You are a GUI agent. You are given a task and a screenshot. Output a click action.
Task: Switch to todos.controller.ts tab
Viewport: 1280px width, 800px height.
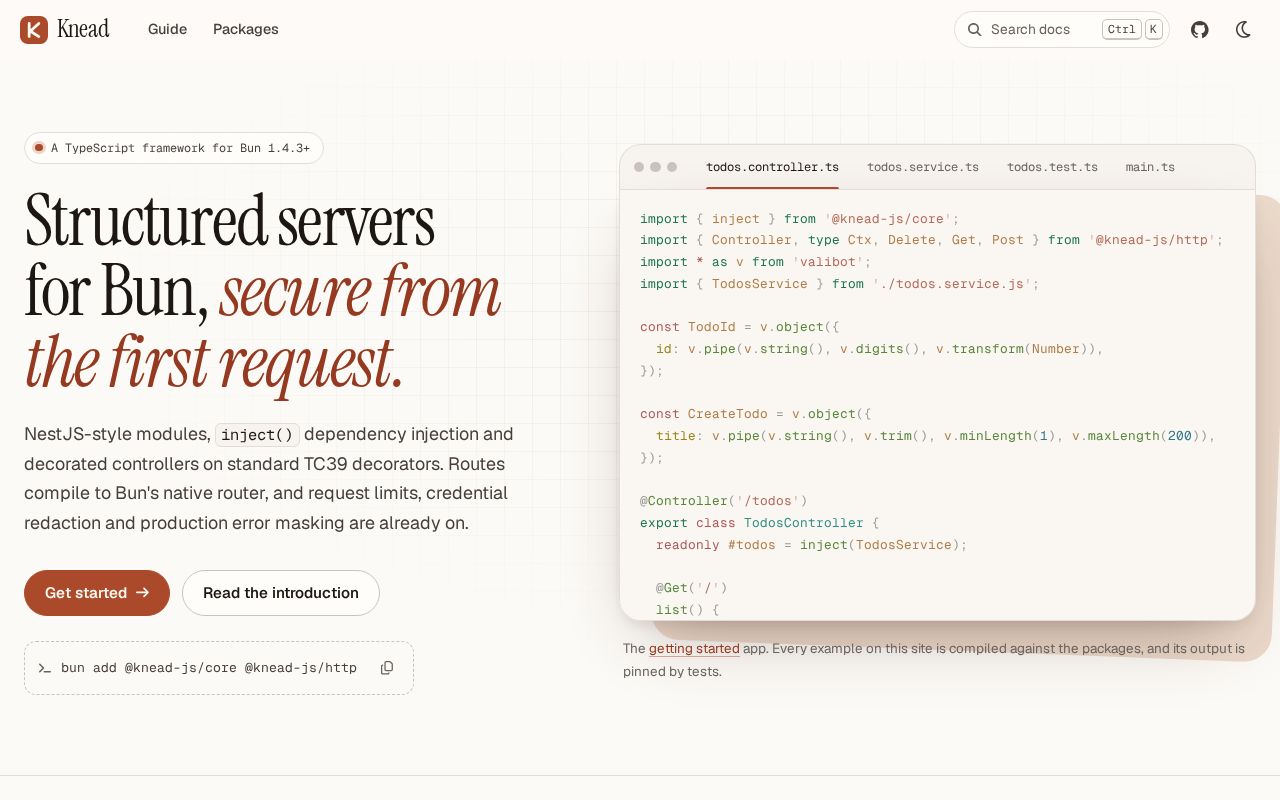(772, 167)
